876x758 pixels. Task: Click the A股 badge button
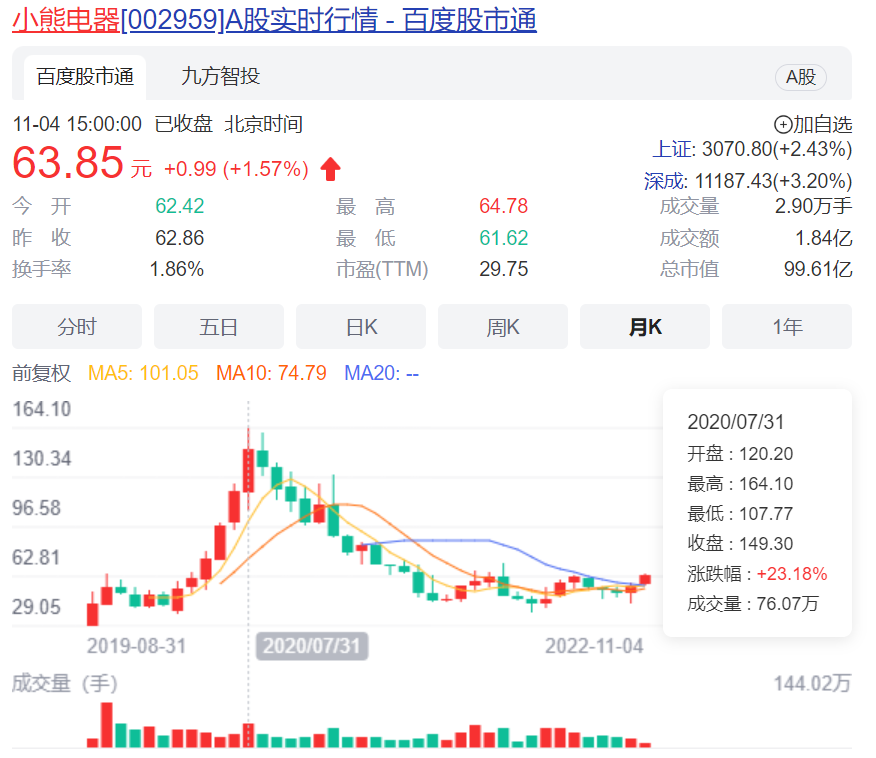(801, 77)
